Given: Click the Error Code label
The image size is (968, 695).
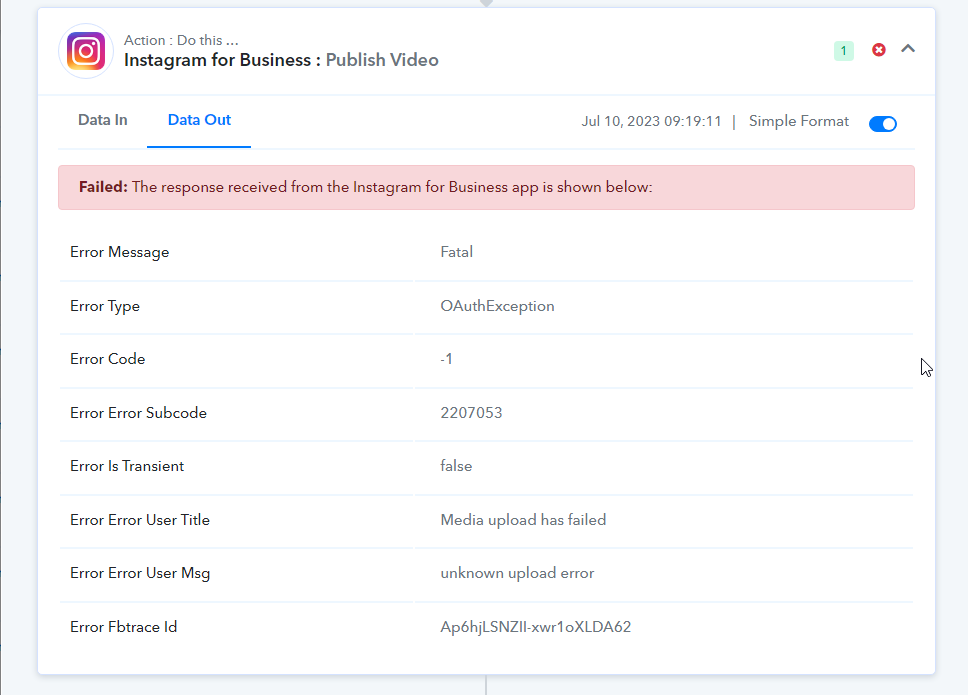Looking at the screenshot, I should click(107, 359).
